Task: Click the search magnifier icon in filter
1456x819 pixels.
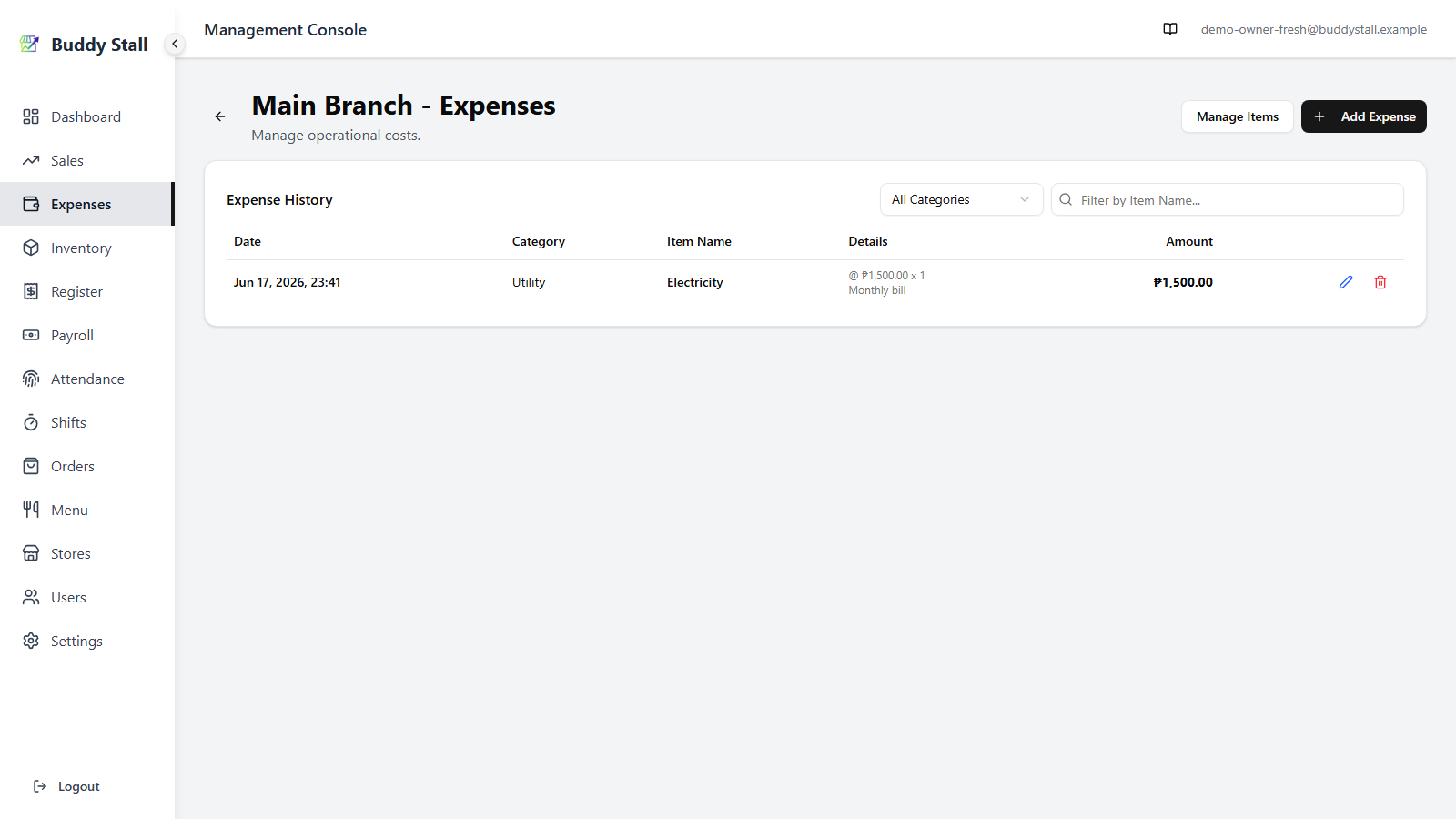Action: 1066,199
